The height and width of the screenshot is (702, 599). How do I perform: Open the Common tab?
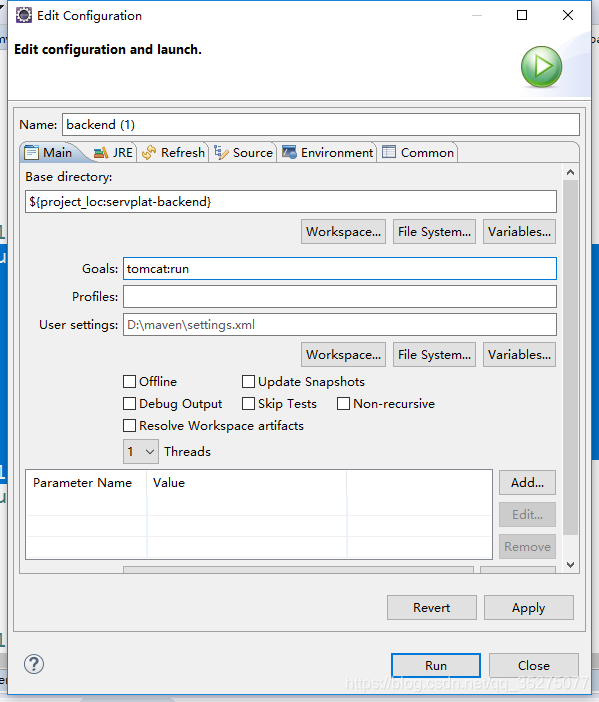click(x=418, y=153)
